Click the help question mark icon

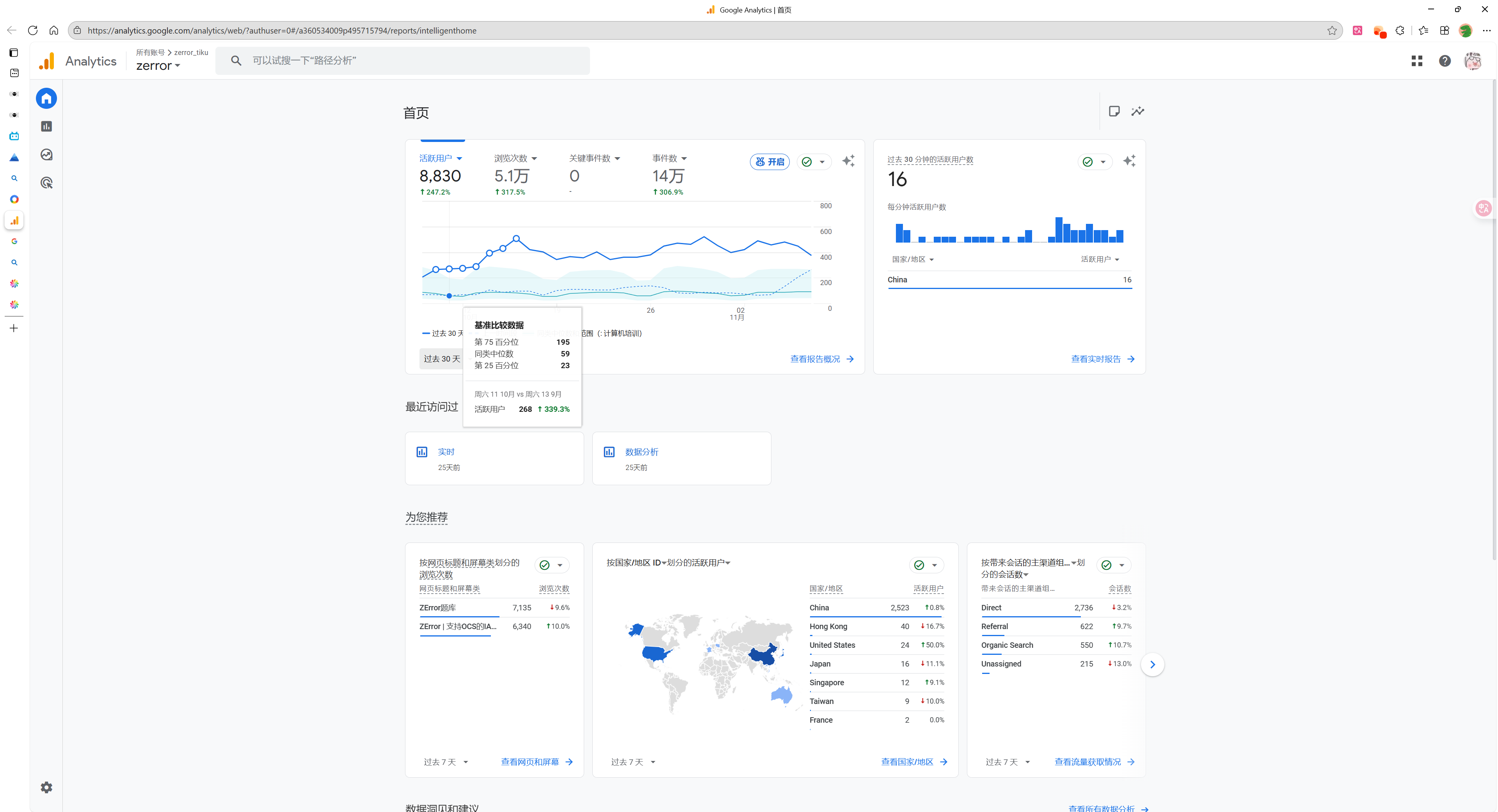point(1445,61)
